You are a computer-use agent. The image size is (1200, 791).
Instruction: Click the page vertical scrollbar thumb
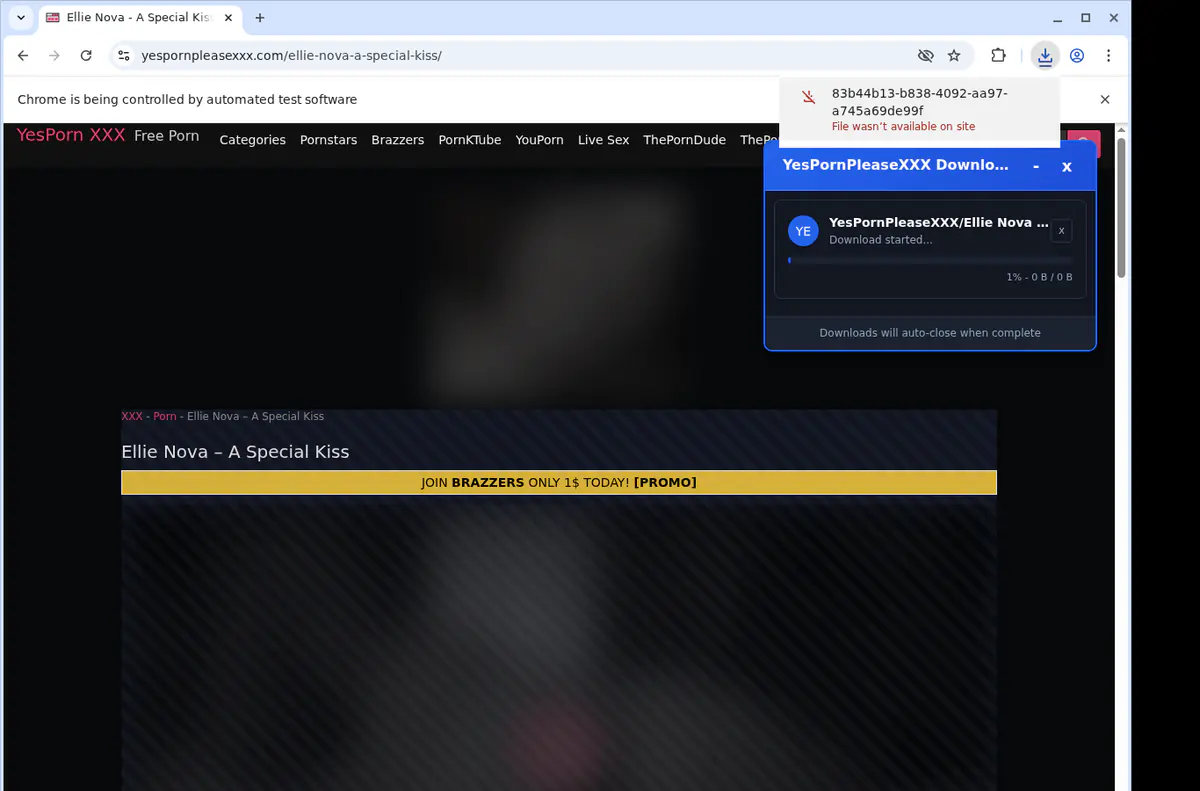tap(1121, 208)
